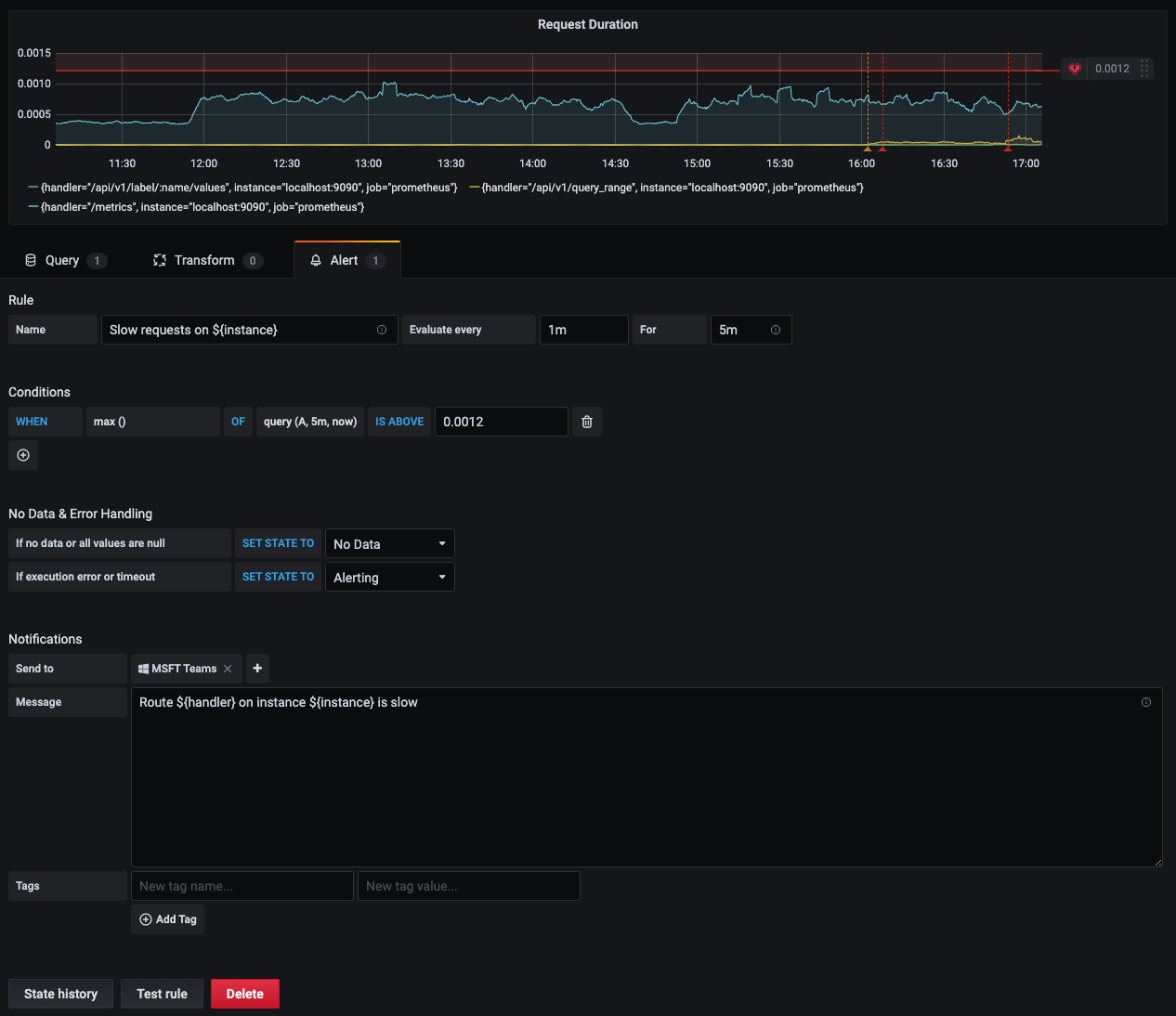Open the Alerting state dropdown

[x=389, y=577]
